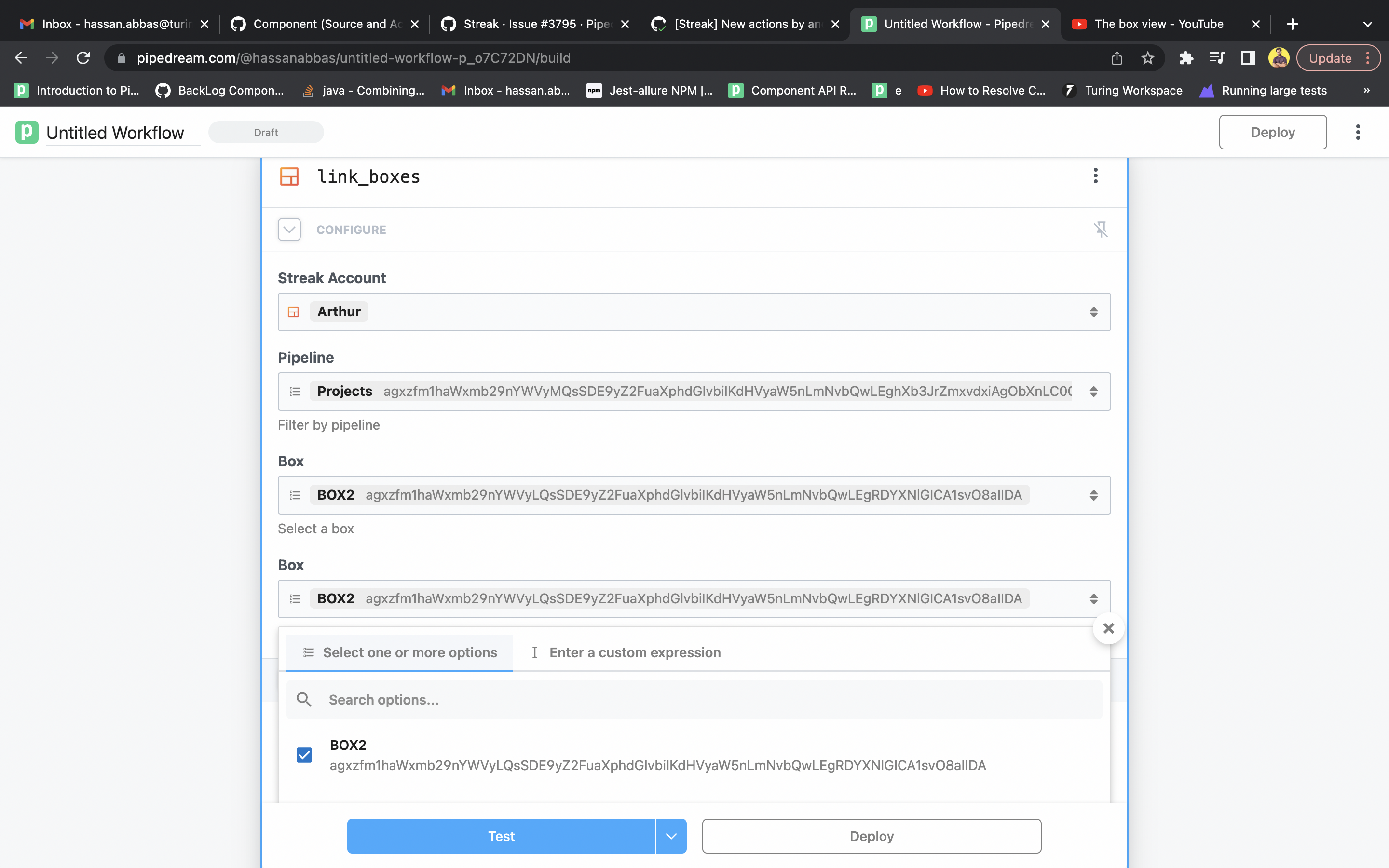Open the Streak Account dropdown
This screenshot has height=868, width=1389.
(1094, 312)
